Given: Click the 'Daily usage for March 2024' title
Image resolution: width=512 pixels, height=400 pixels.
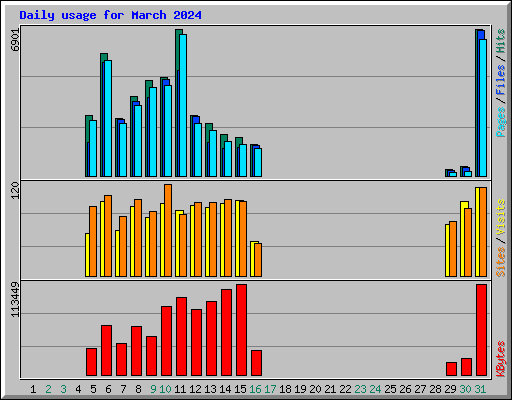Looking at the screenshot, I should (x=110, y=15).
